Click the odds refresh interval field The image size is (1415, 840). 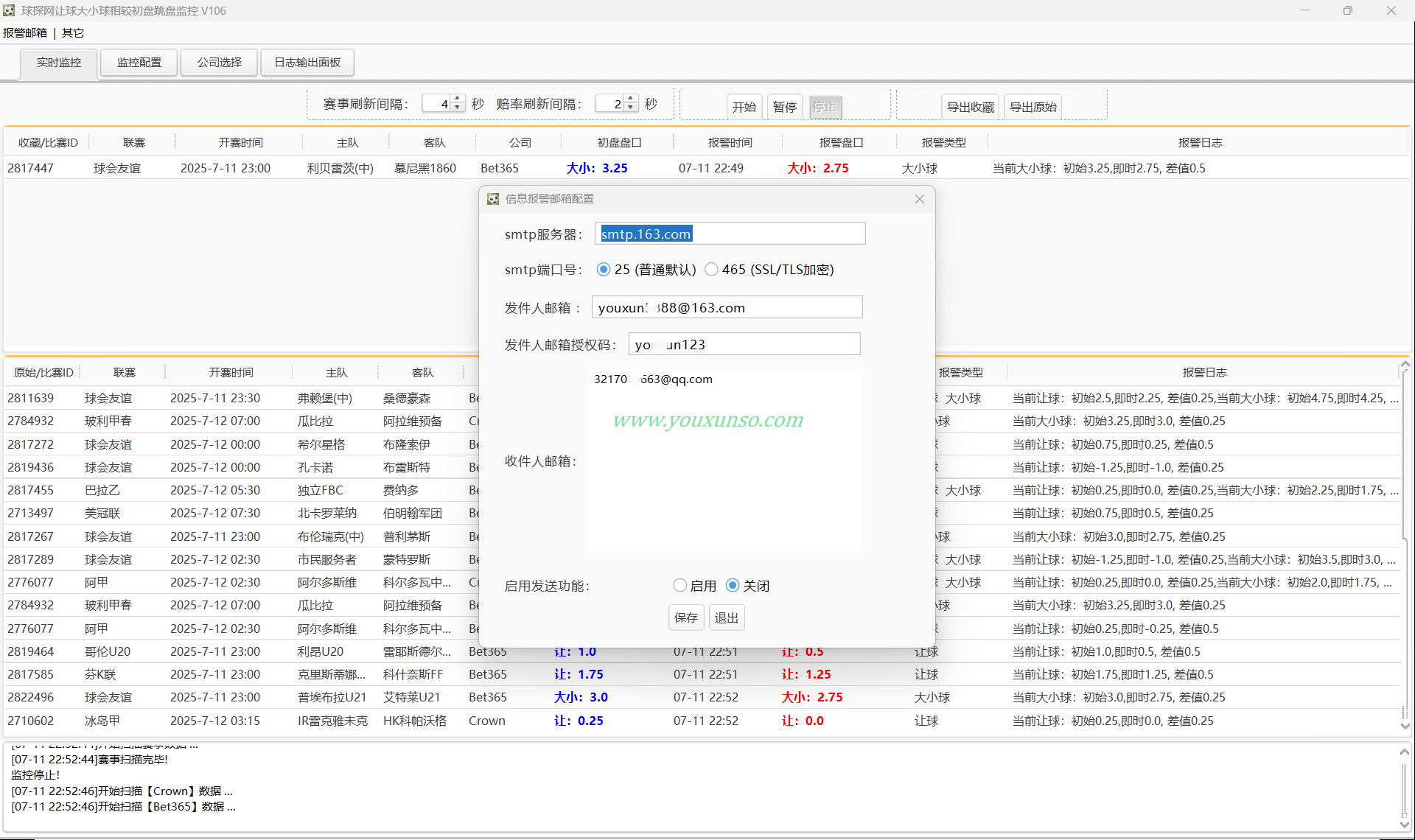pos(610,104)
